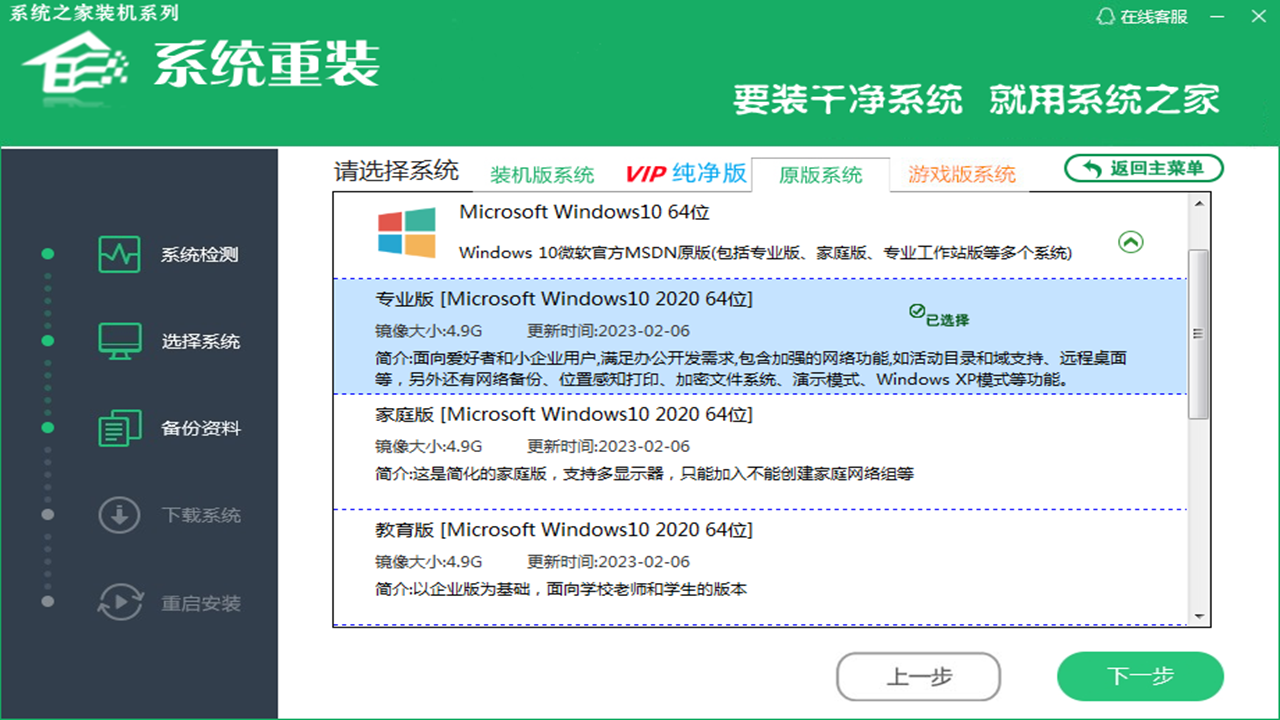Image resolution: width=1280 pixels, height=720 pixels.
Task: Click the 重启安装 restart icon in sidebar
Action: coord(119,602)
